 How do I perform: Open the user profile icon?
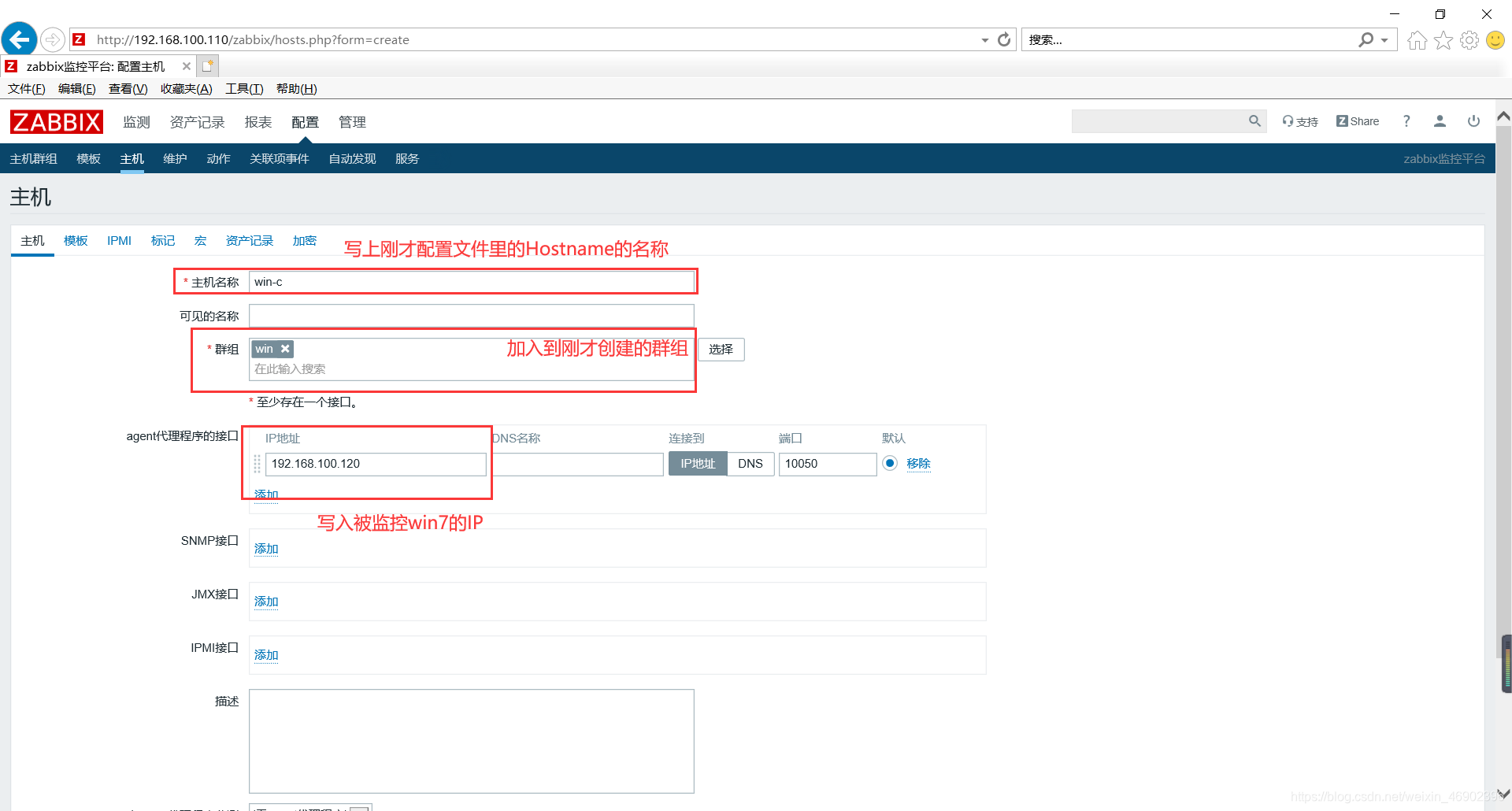tap(1440, 121)
